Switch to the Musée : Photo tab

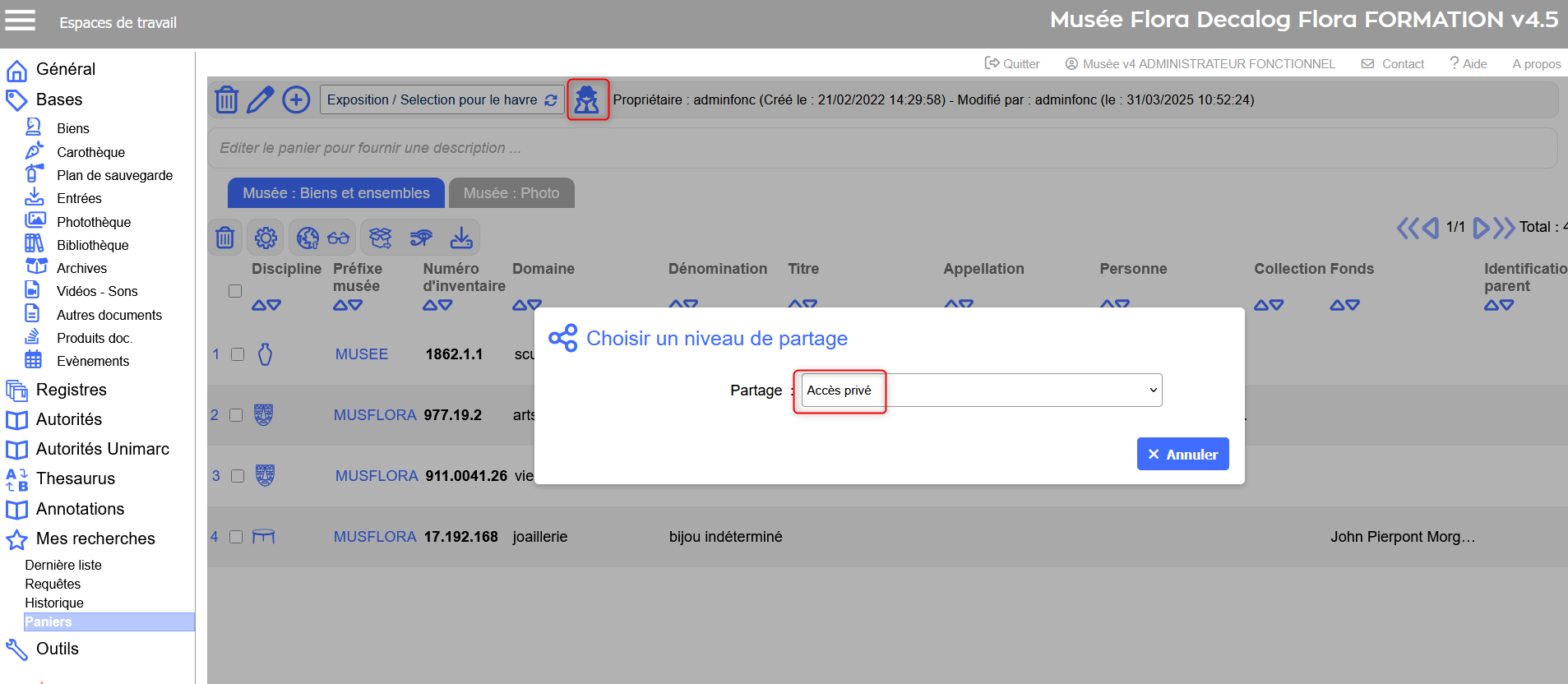click(x=511, y=193)
